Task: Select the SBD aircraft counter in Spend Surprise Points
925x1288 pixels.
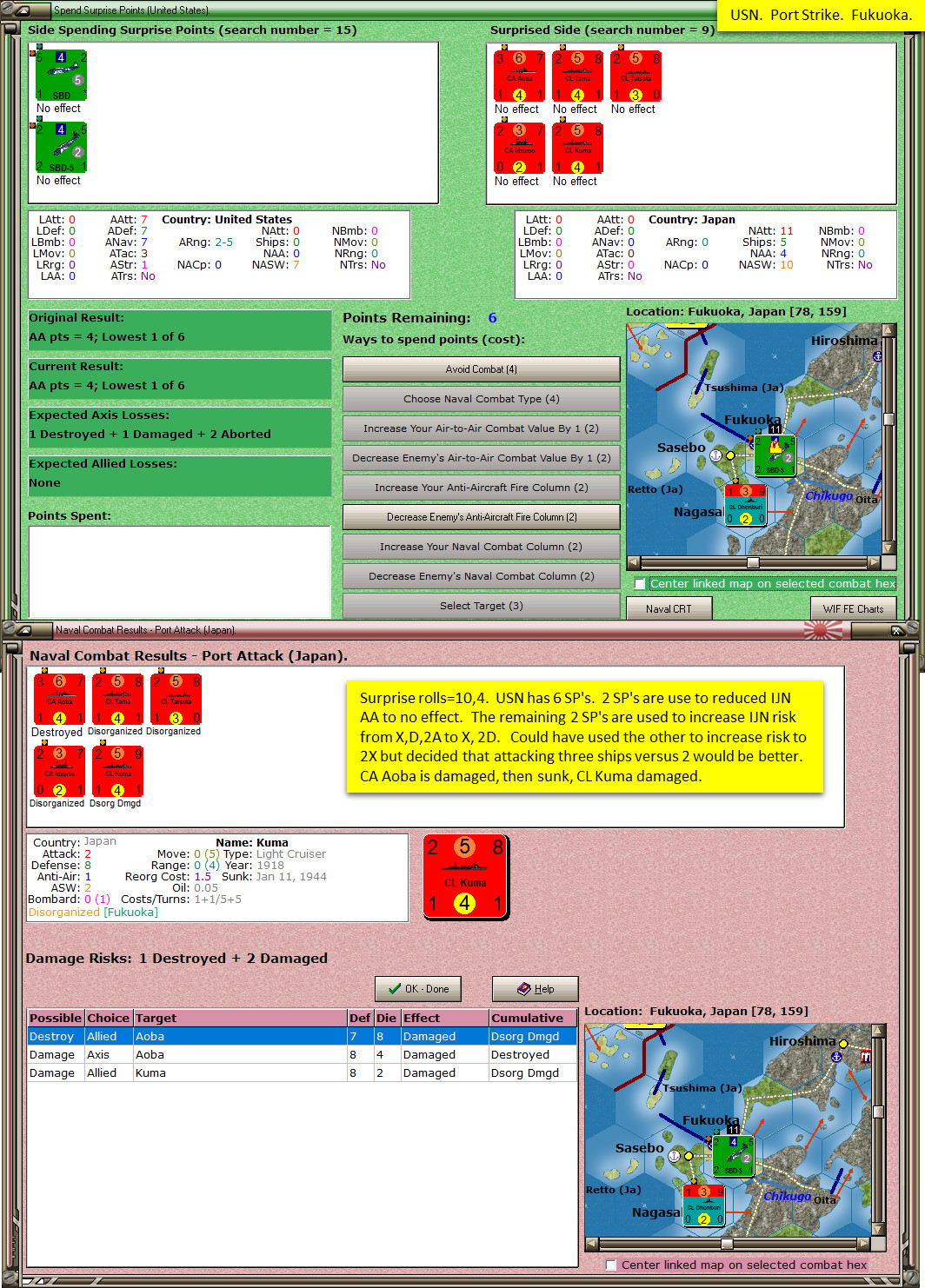Action: point(61,76)
